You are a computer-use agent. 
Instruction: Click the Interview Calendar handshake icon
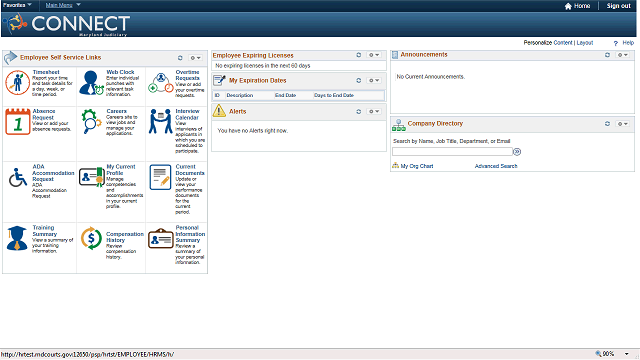tap(161, 121)
